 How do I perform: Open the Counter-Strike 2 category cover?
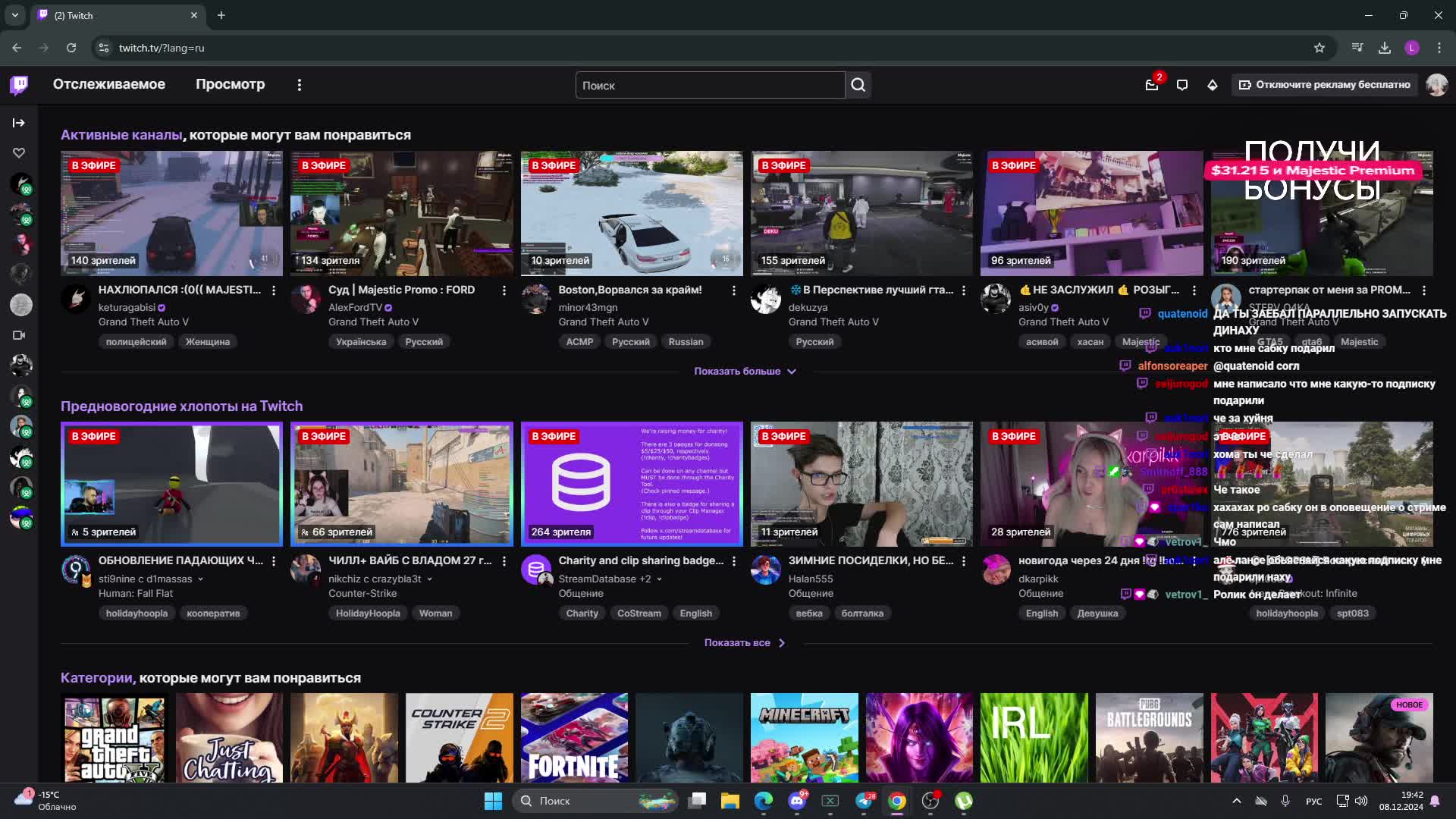point(459,738)
